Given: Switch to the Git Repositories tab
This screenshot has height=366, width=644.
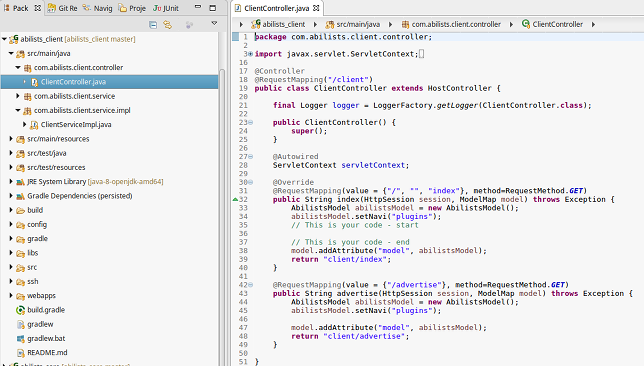Looking at the screenshot, I should (62, 8).
